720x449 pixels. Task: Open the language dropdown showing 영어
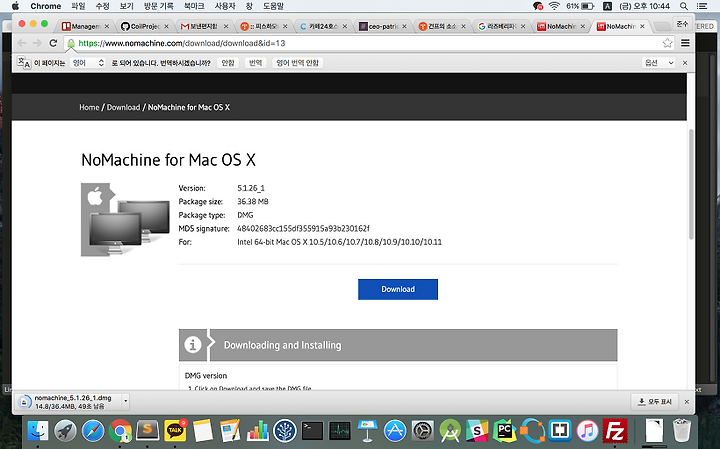tap(88, 63)
